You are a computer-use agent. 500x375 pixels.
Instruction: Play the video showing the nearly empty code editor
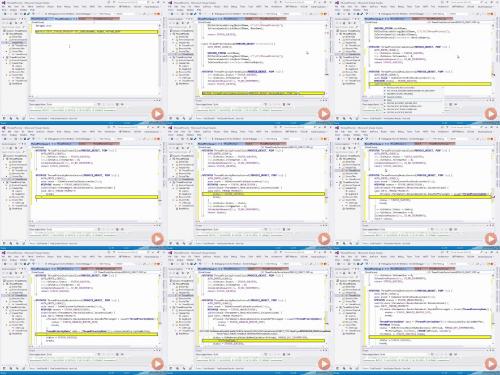coord(157,114)
